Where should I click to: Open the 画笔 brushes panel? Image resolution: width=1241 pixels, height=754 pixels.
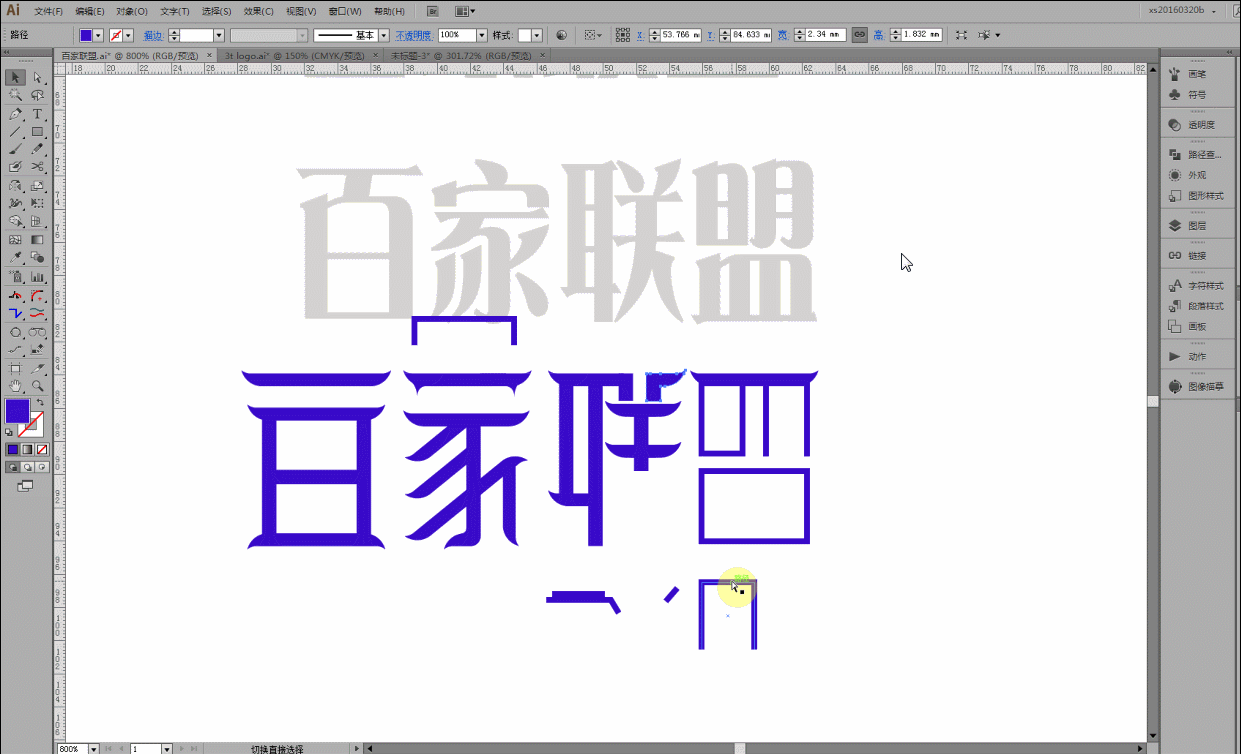[1196, 74]
